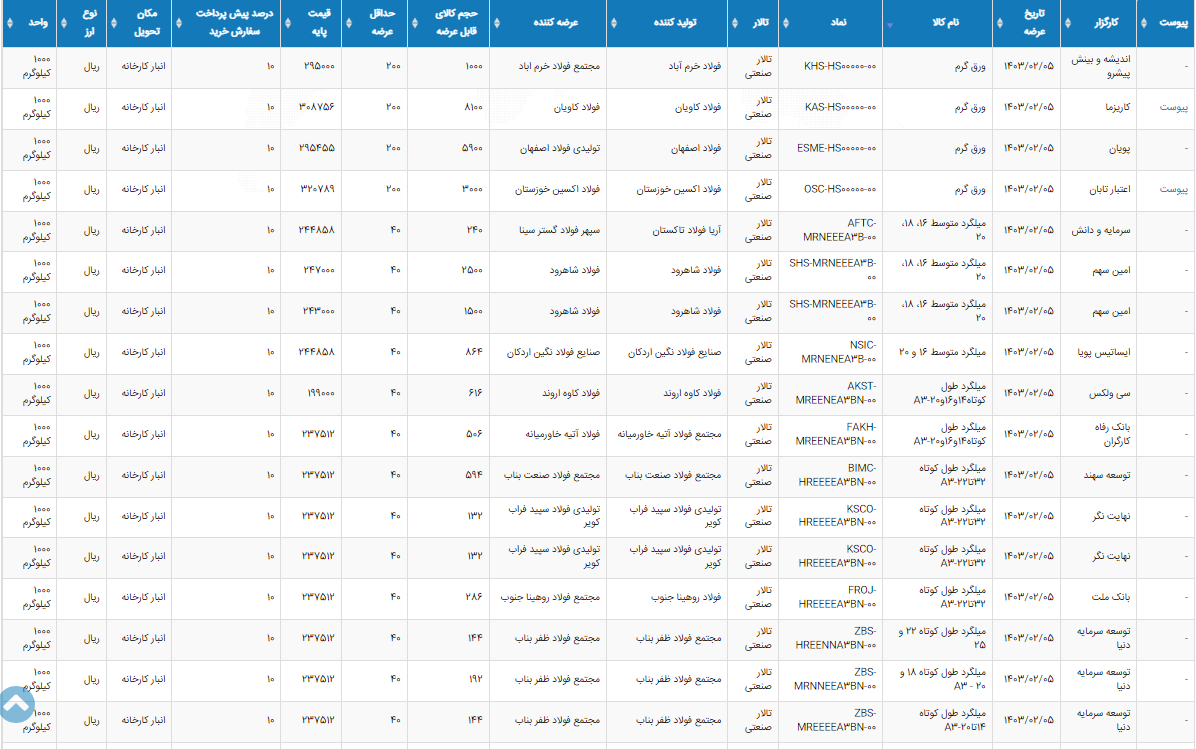Select the broker cell 'اندیشه و بینش پیشرو'
This screenshot has width=1196, height=749.
pos(1101,66)
